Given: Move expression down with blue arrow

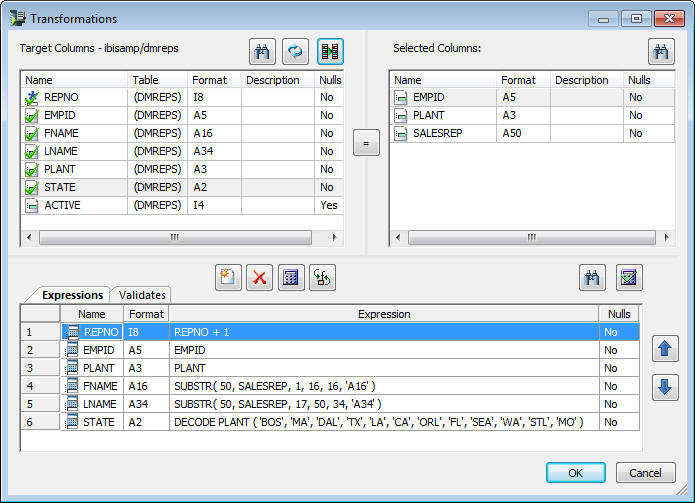Looking at the screenshot, I should coord(665,387).
